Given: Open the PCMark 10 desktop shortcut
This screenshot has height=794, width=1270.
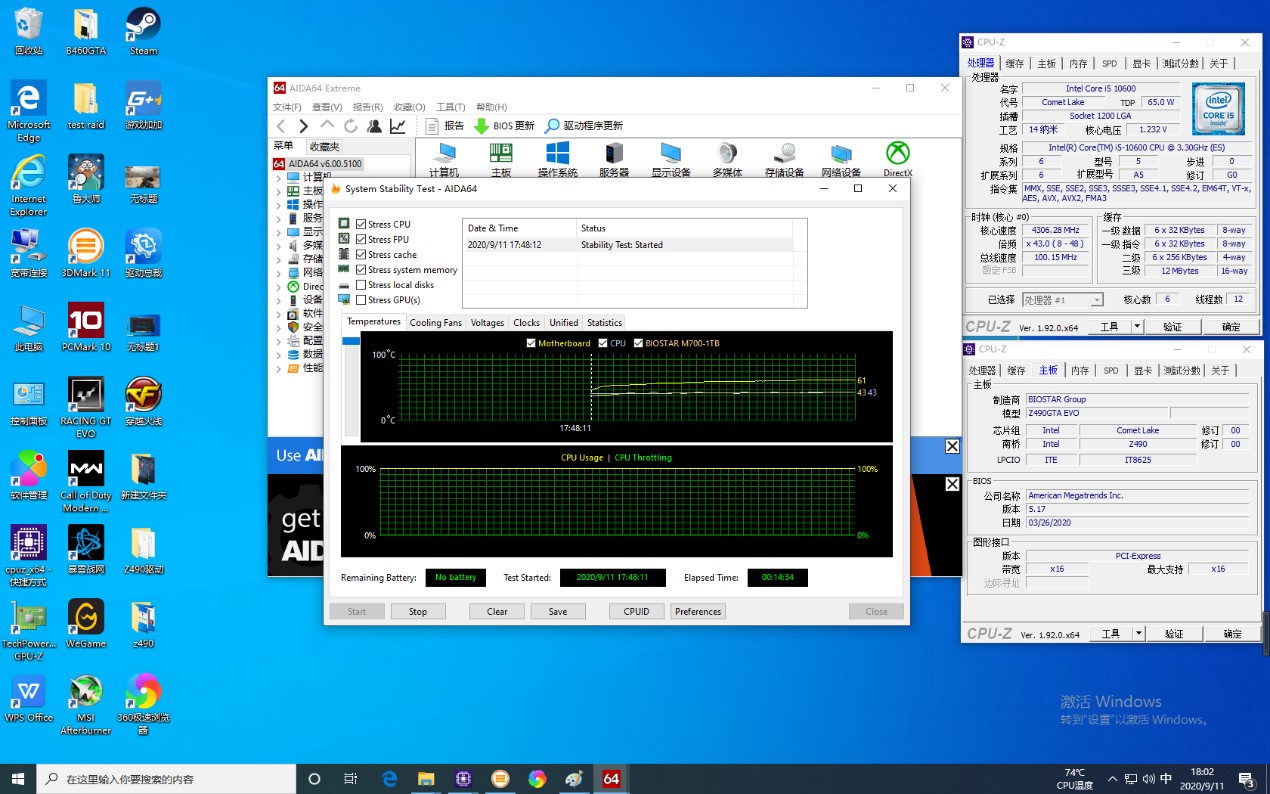Looking at the screenshot, I should [86, 328].
